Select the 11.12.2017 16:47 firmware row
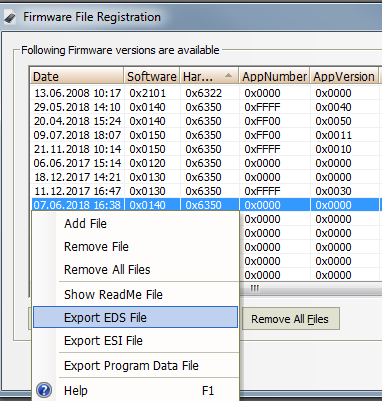Viewport: 382px width, 401px height. [x=206, y=191]
